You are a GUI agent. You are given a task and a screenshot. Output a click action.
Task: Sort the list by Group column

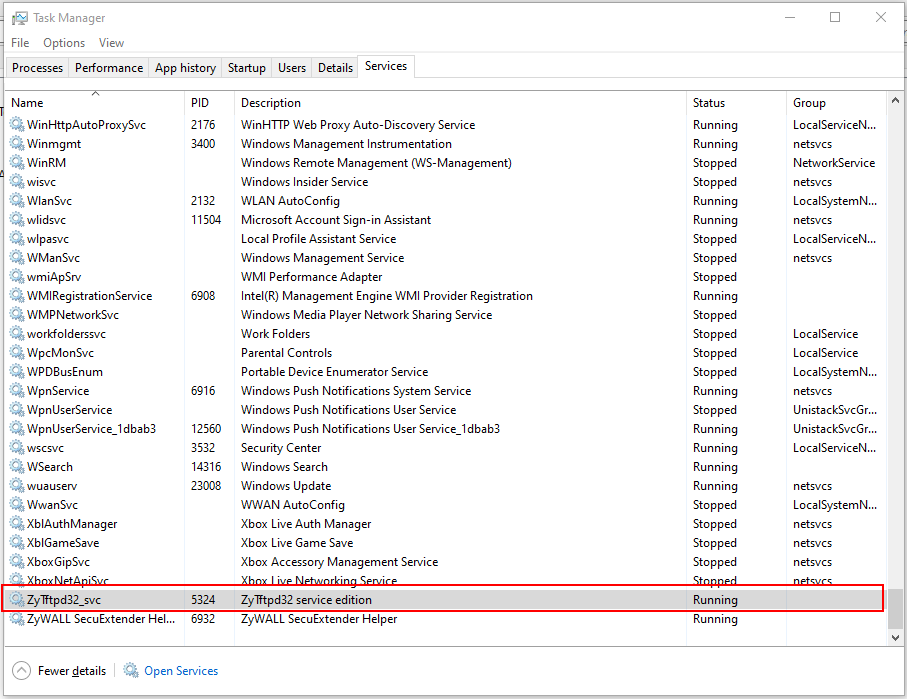point(835,103)
